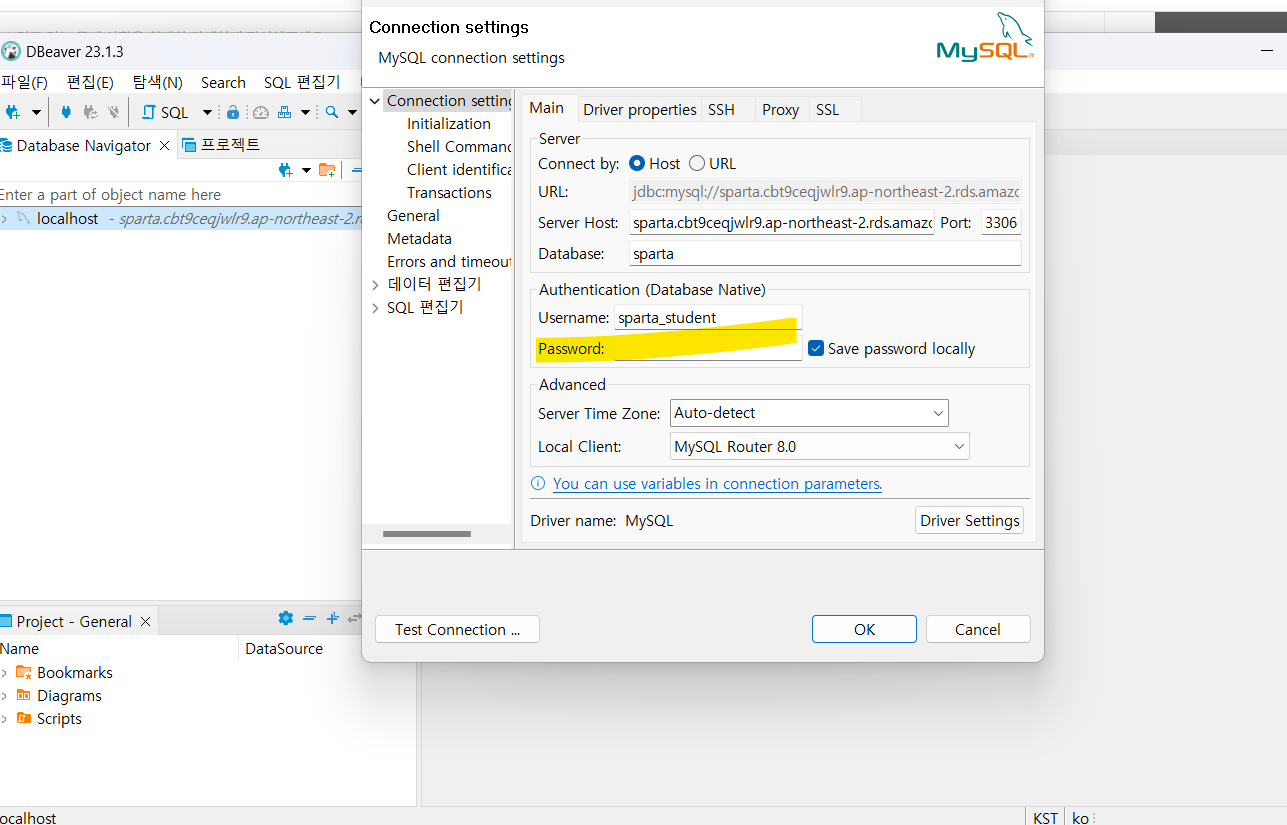Open Driver Settings

(969, 520)
